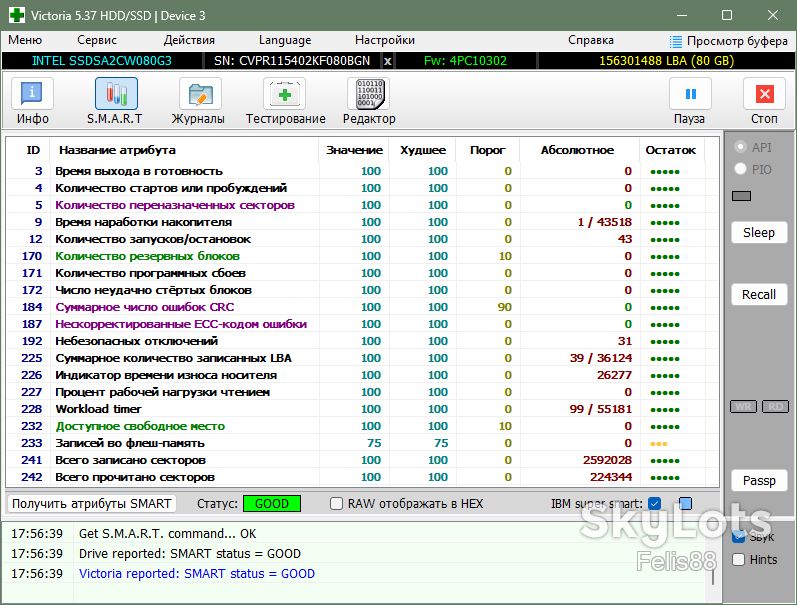
Task: Click the Fw: 4PC10302 firmware field
Action: pos(465,61)
